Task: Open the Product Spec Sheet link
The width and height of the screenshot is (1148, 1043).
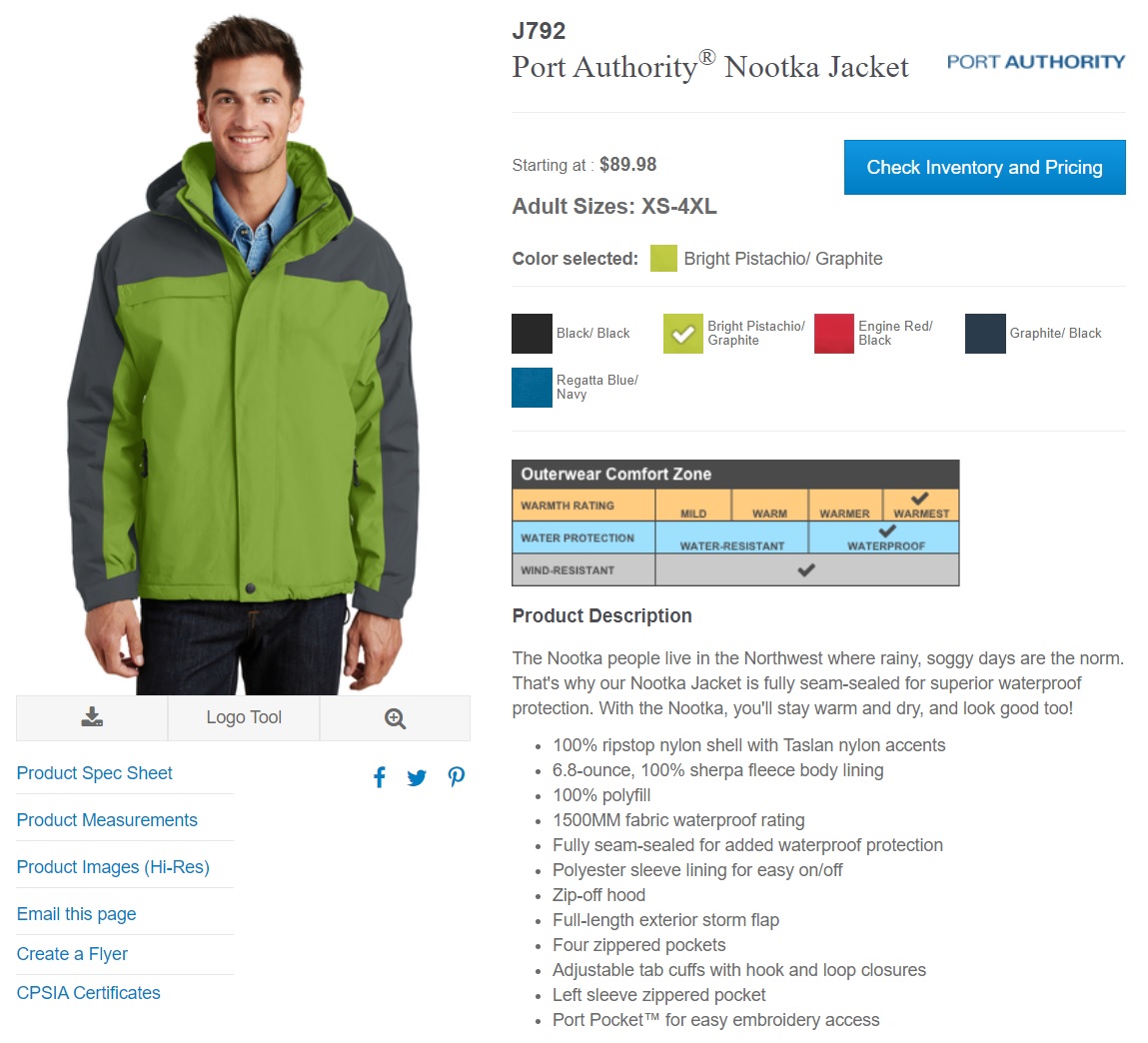Action: [95, 773]
